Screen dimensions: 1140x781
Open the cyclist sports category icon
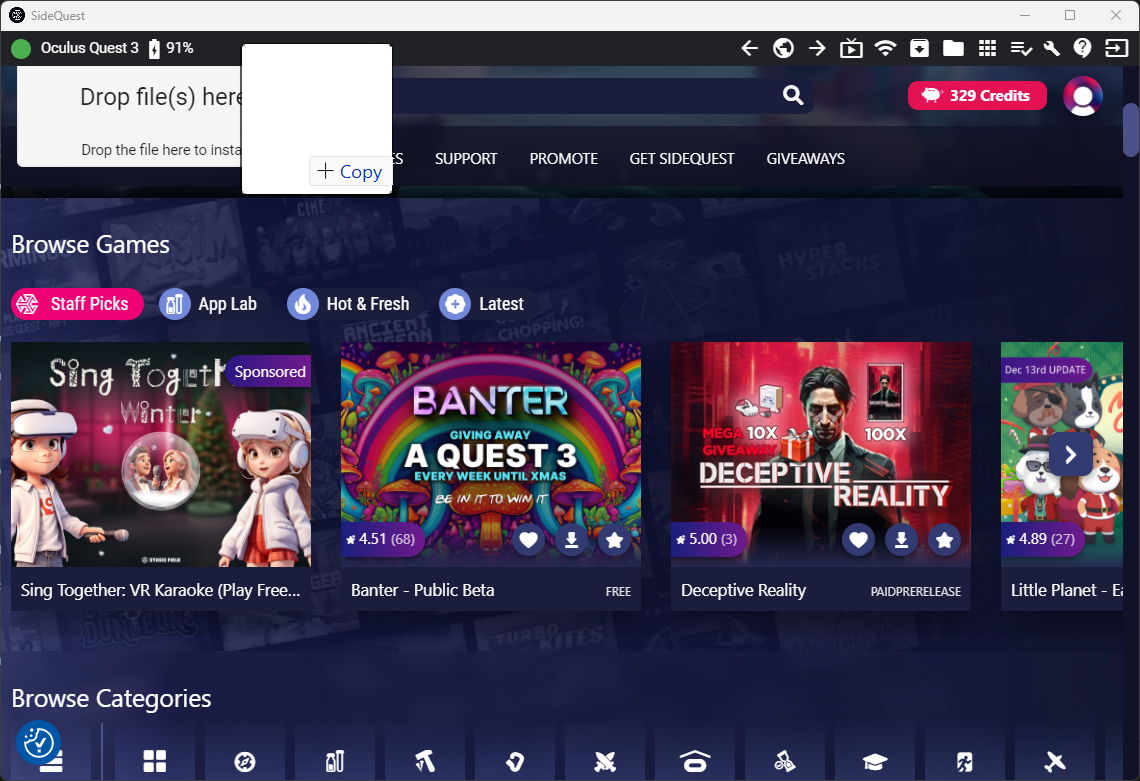tap(784, 761)
